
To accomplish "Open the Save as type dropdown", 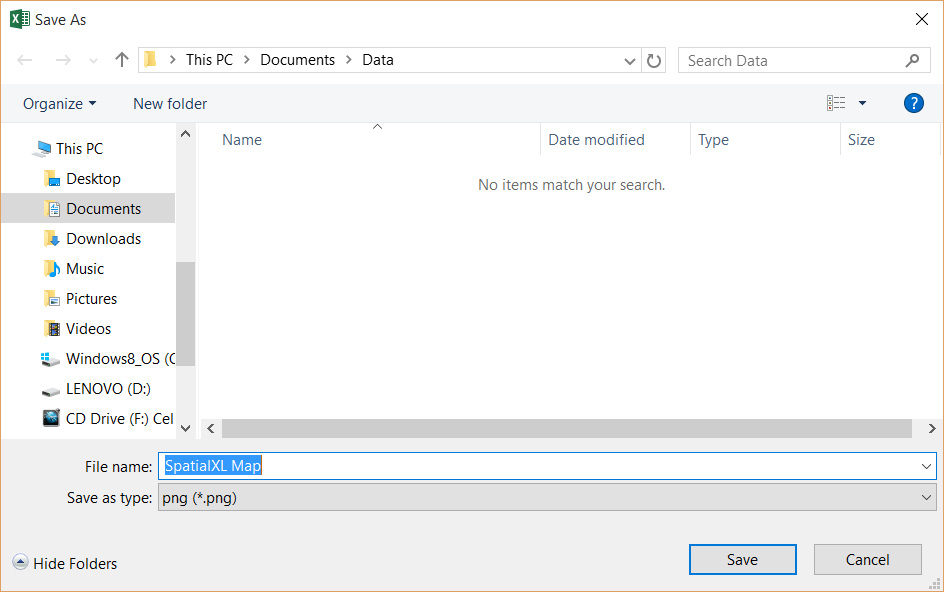I will [x=548, y=497].
